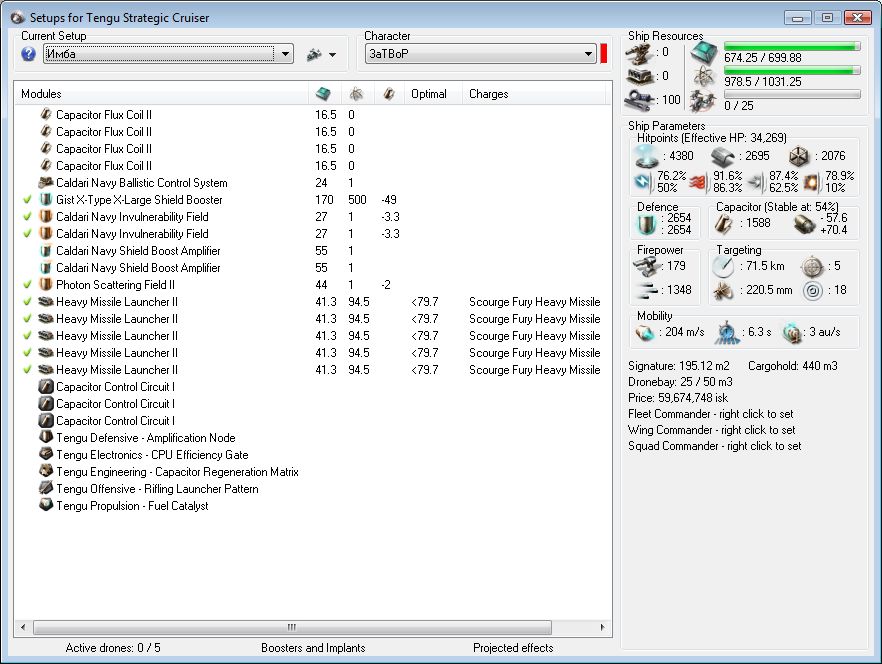882x664 pixels.
Task: Click the Price: 59,674,748 isk text
Action: pyautogui.click(x=678, y=398)
